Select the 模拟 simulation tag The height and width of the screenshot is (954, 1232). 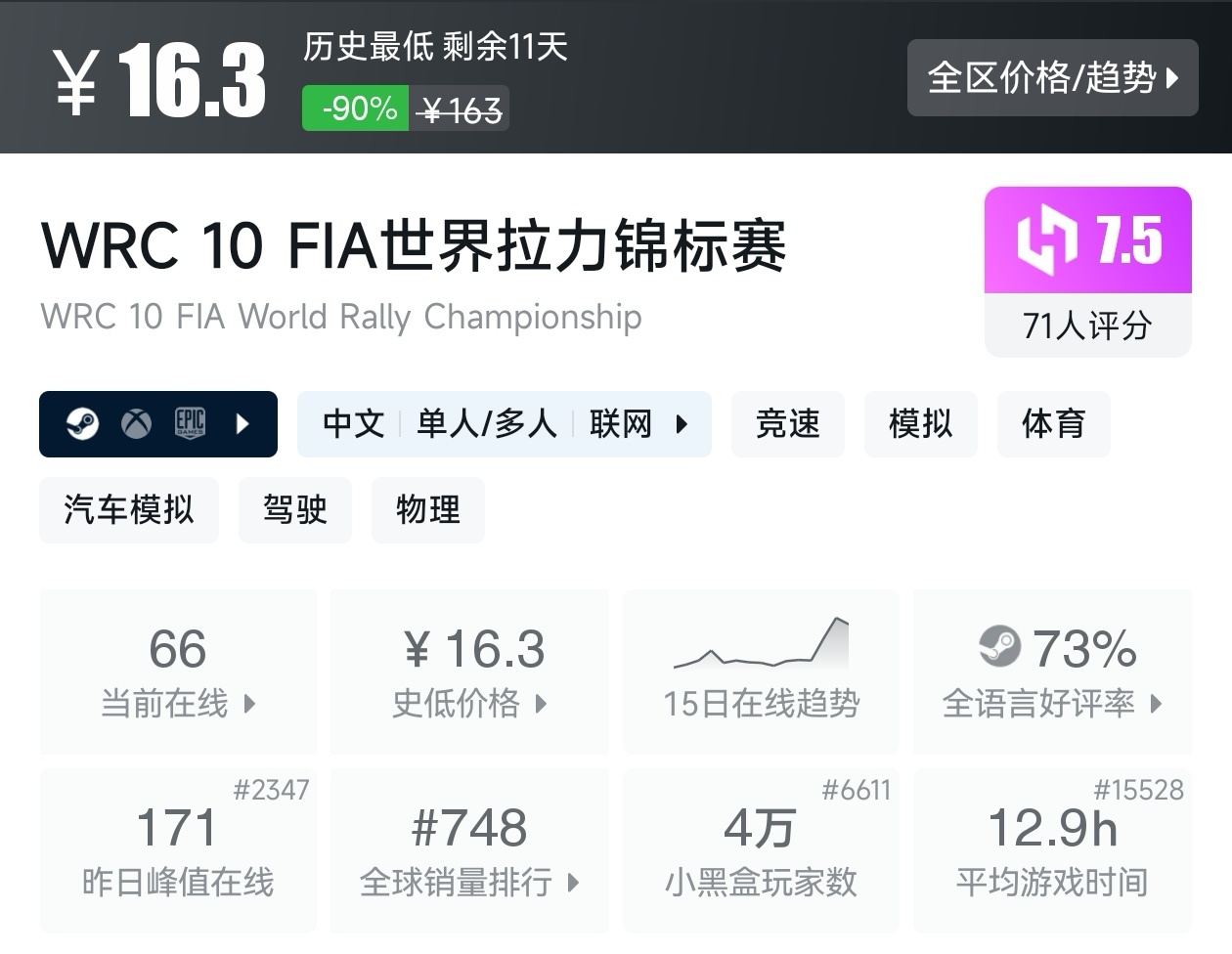920,424
